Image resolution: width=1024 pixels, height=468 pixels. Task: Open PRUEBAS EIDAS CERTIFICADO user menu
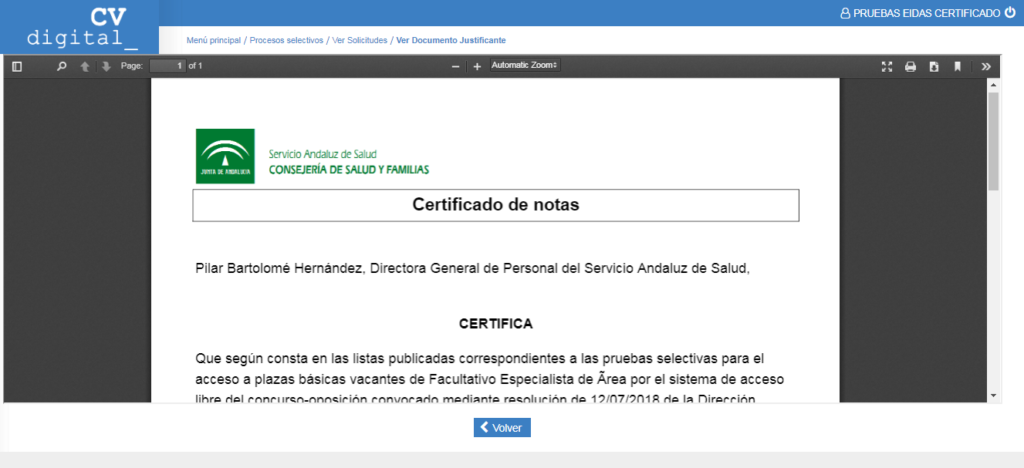(x=919, y=13)
